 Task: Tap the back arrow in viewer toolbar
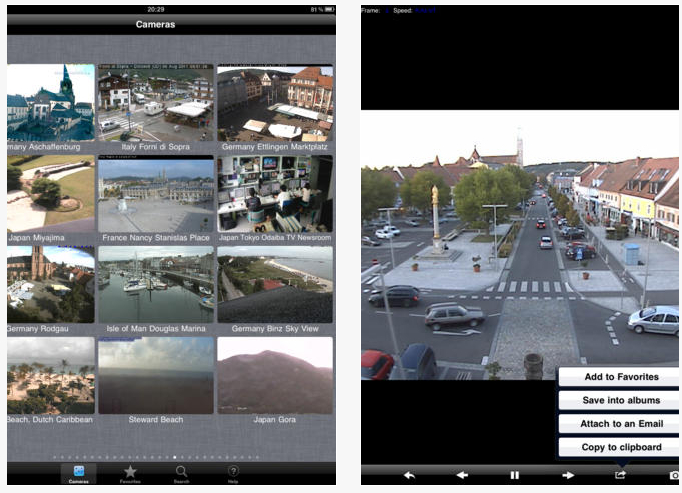pyautogui.click(x=409, y=475)
